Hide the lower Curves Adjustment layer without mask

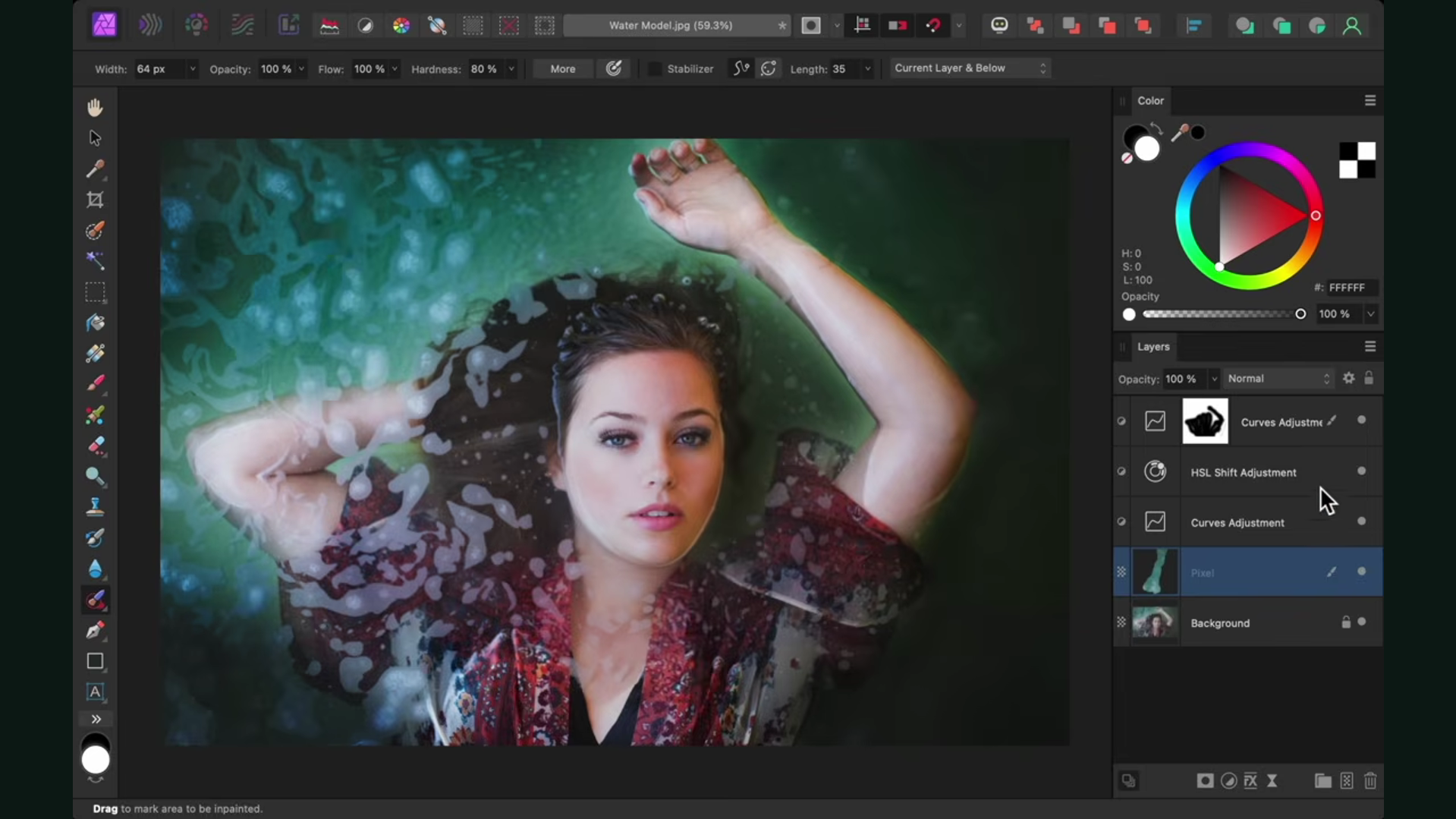pyautogui.click(x=1361, y=521)
